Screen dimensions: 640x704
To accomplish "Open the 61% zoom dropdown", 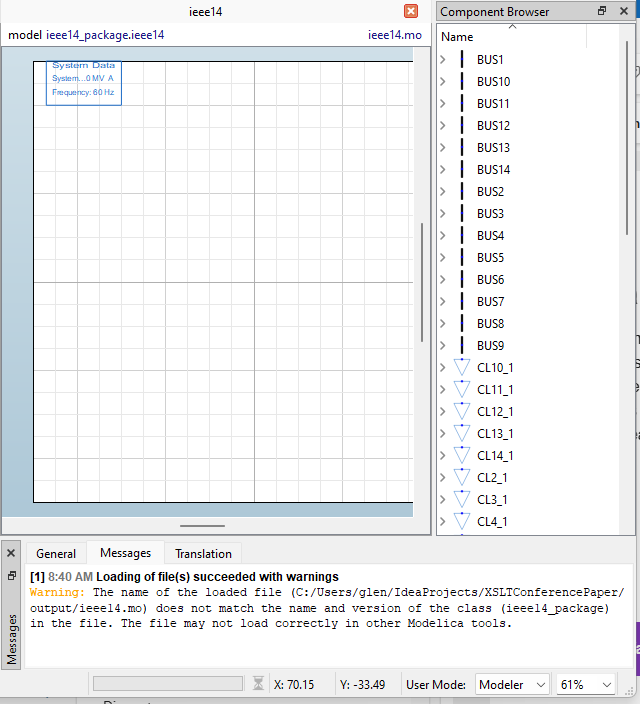I will (x=586, y=685).
